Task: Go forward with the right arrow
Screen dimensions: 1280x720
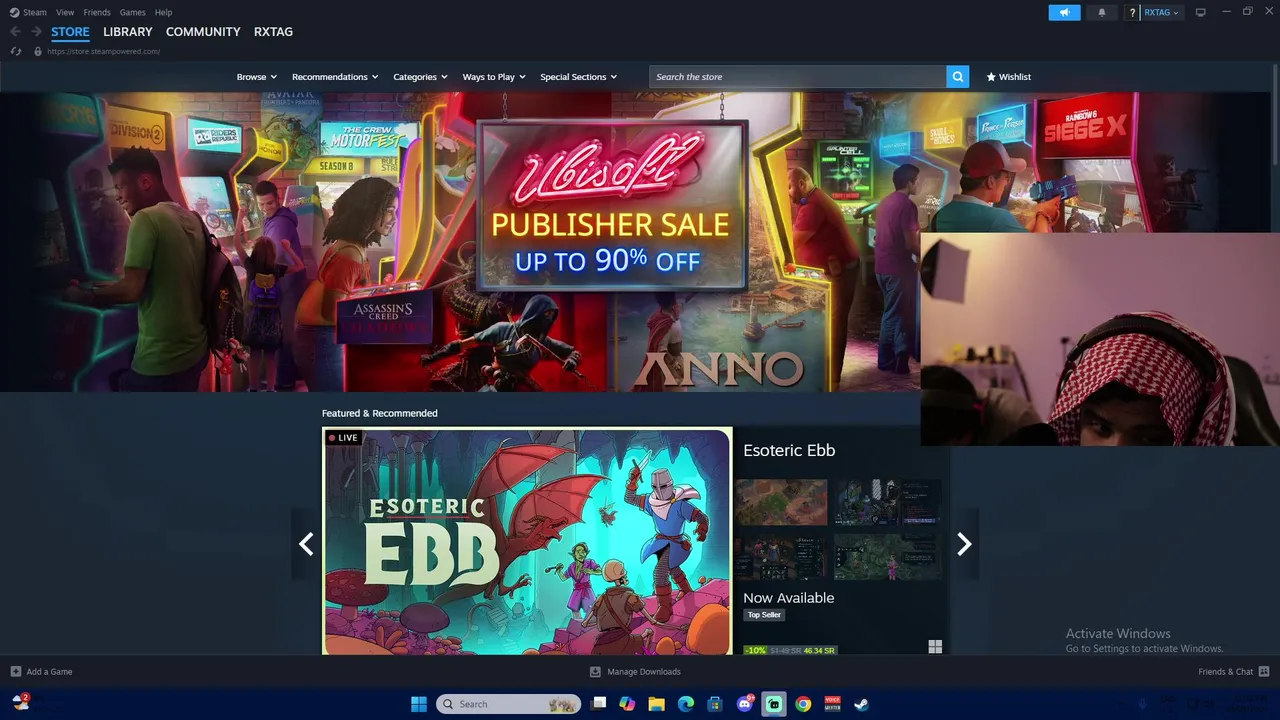Action: click(x=36, y=32)
